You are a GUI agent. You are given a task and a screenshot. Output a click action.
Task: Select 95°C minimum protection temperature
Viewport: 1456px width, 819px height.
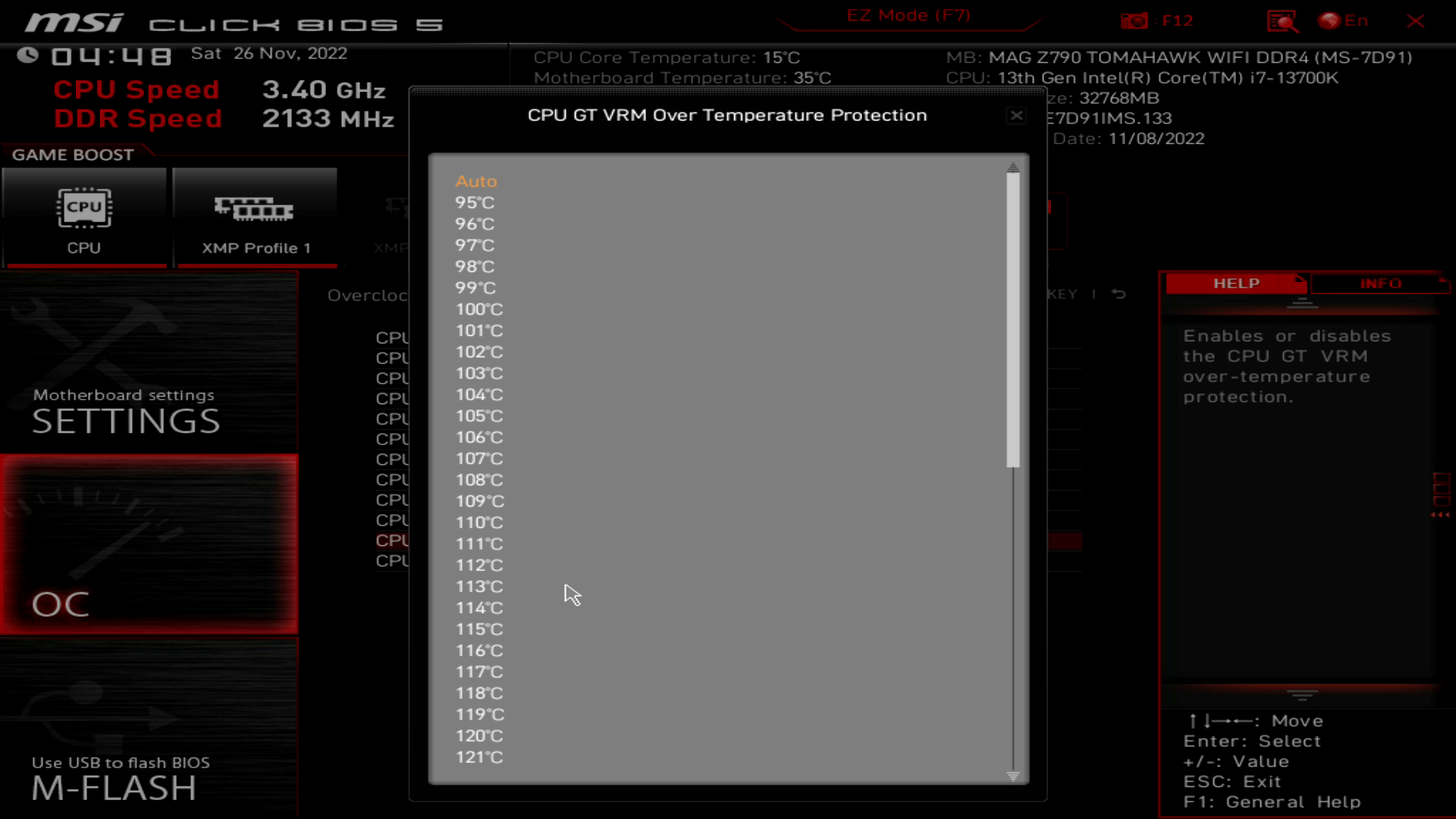click(474, 202)
